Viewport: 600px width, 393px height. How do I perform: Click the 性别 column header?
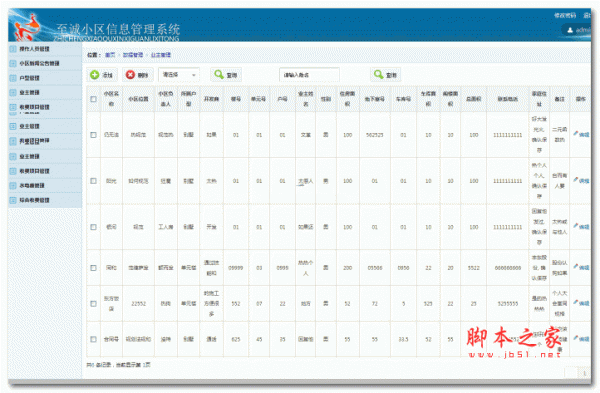326,99
